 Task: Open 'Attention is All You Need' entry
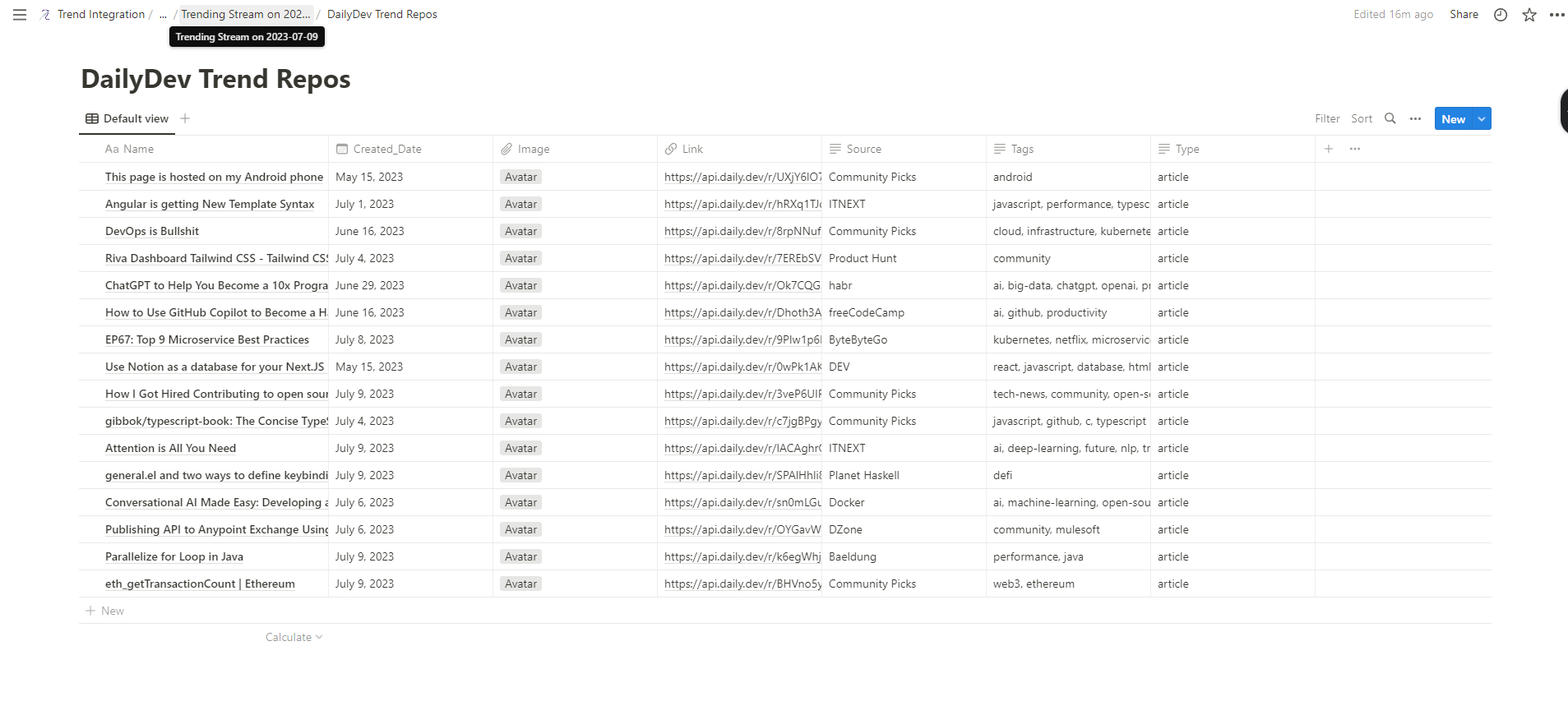click(170, 448)
